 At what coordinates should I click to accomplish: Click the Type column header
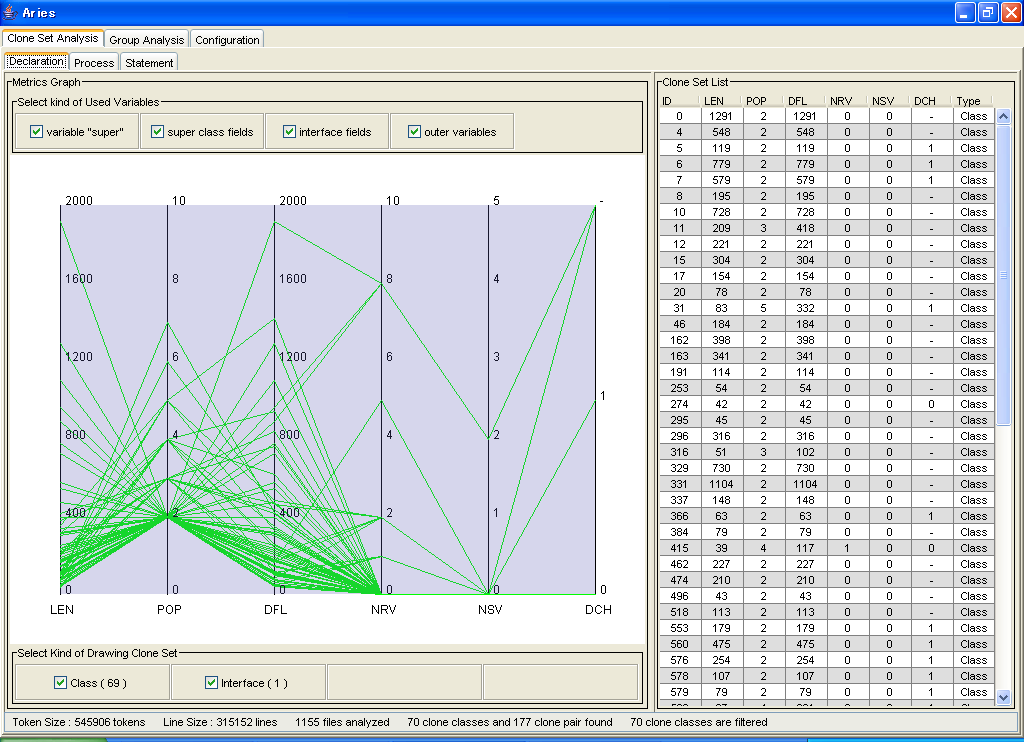(x=967, y=101)
